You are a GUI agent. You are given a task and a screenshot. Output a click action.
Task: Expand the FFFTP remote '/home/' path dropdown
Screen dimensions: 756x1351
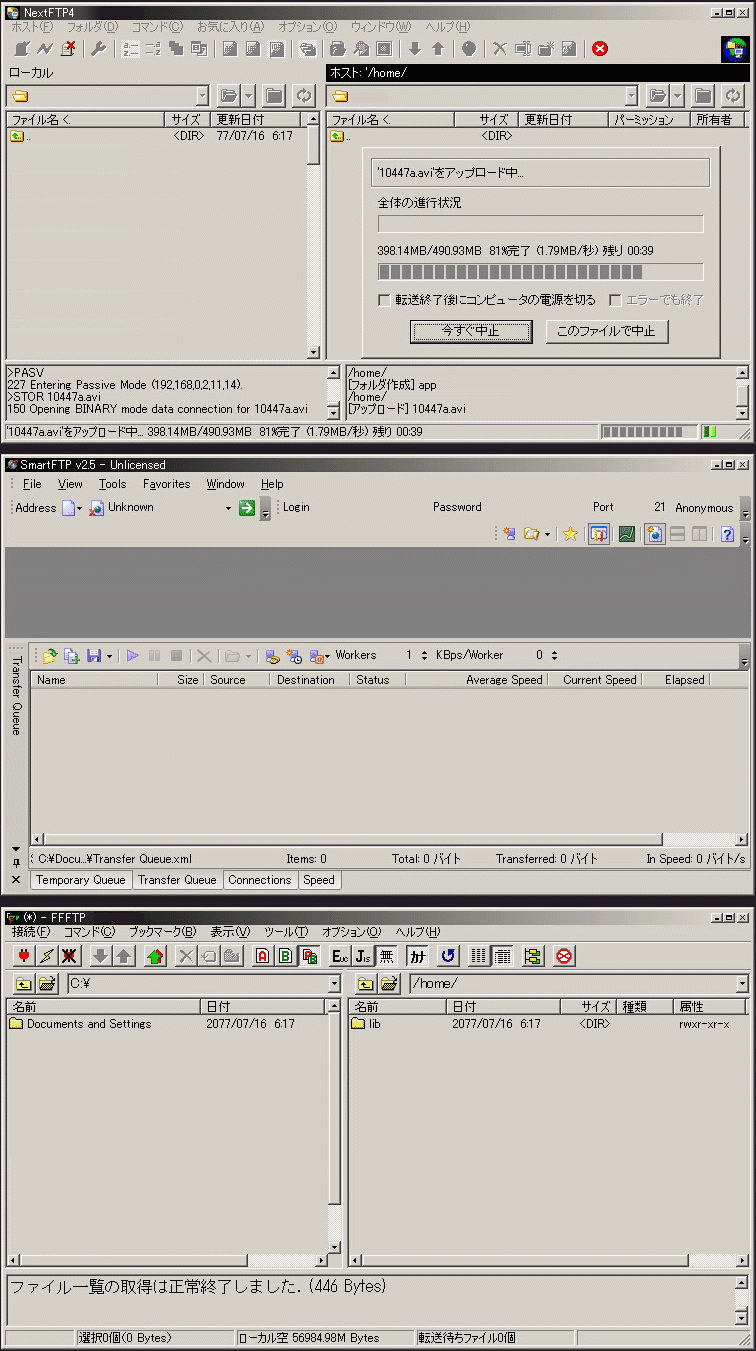(741, 984)
